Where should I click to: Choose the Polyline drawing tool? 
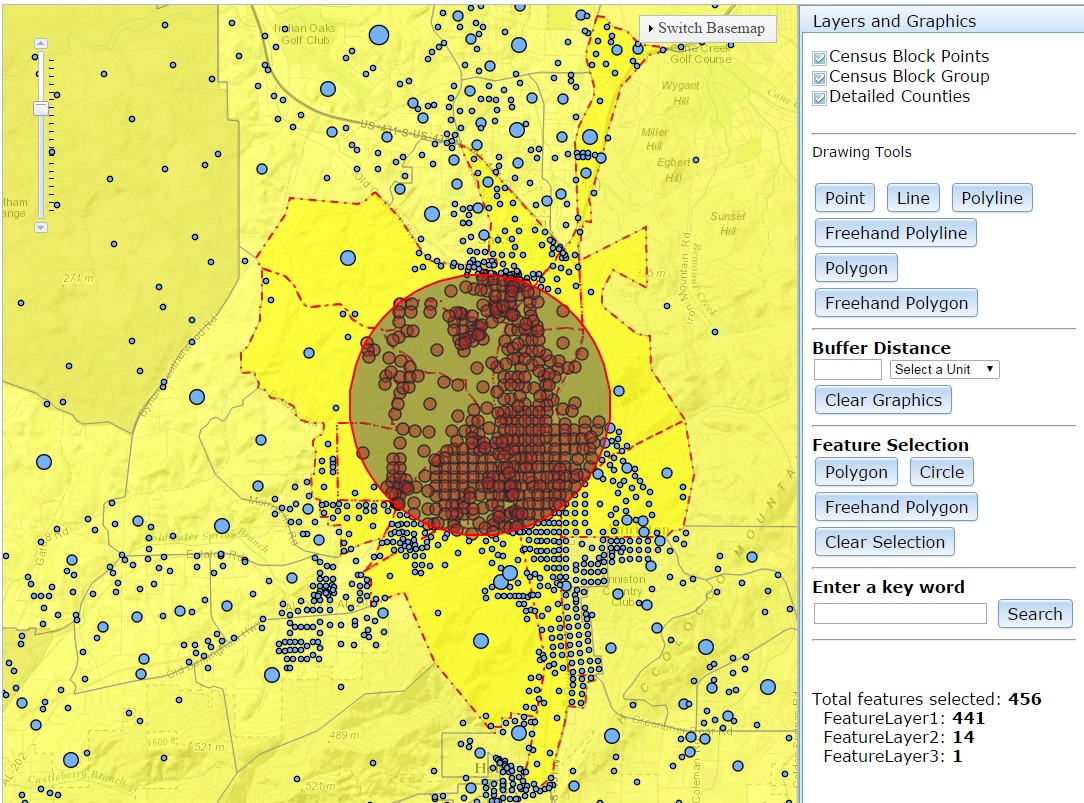coord(992,198)
